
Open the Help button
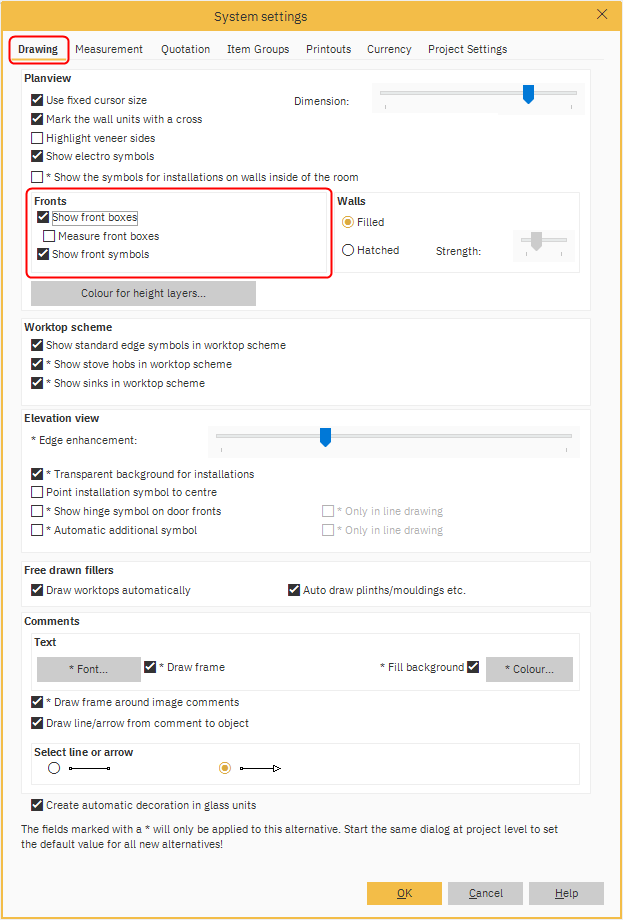pos(566,893)
